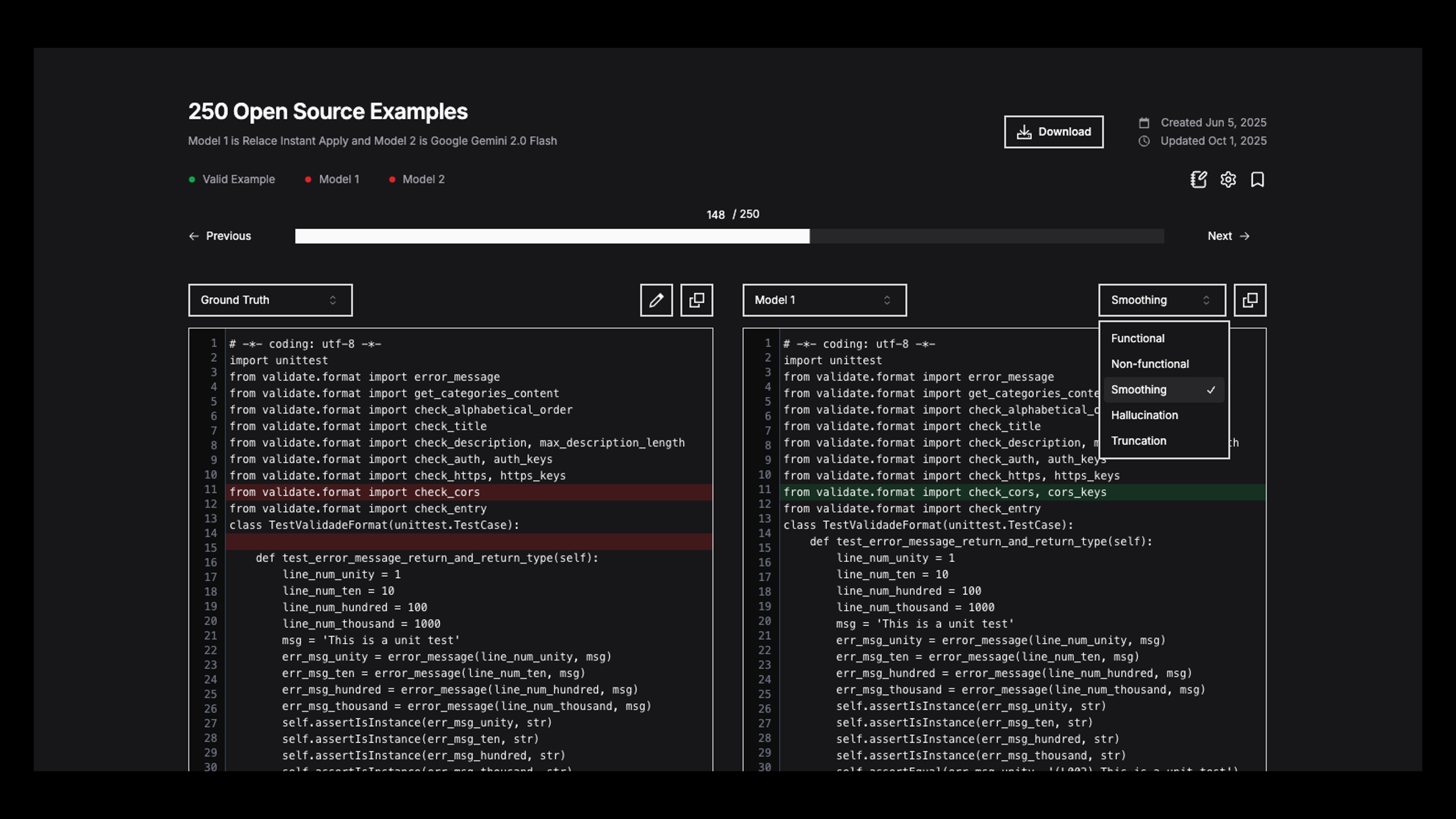
Task: Click the example progress bar
Action: click(x=729, y=236)
